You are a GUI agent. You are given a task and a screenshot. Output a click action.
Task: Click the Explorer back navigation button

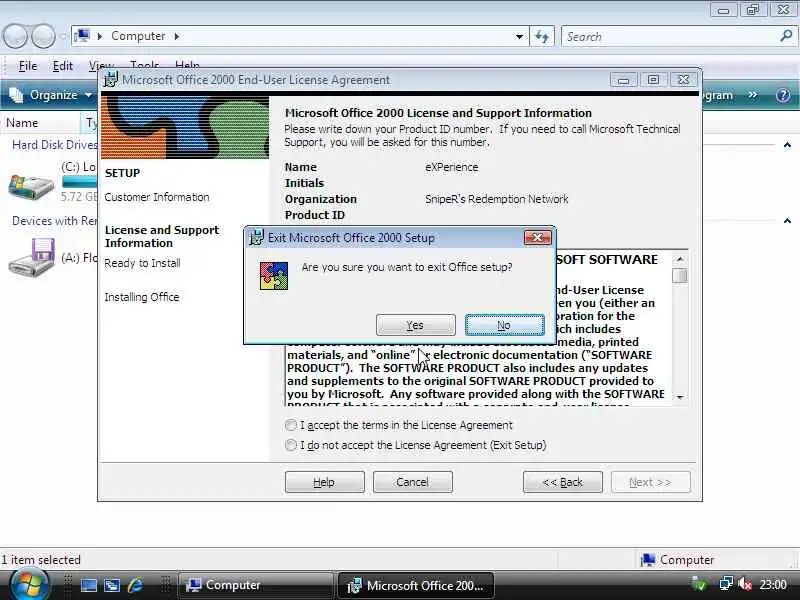15,36
